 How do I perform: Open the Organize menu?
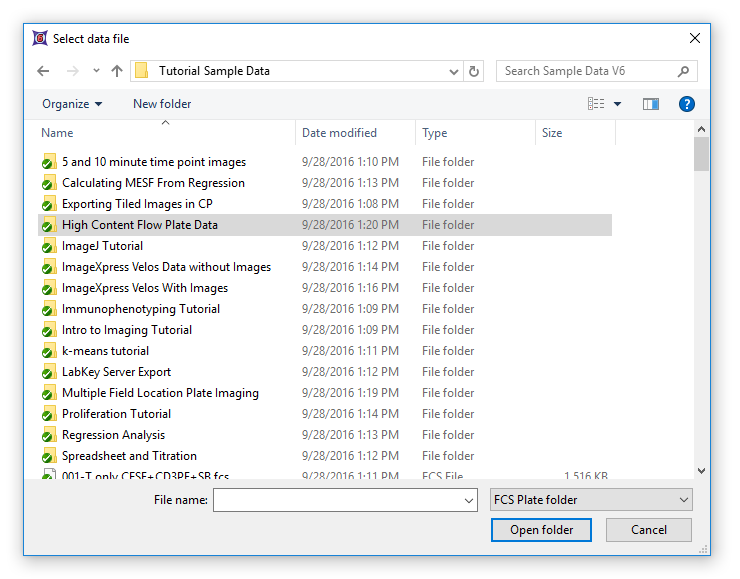pos(72,104)
